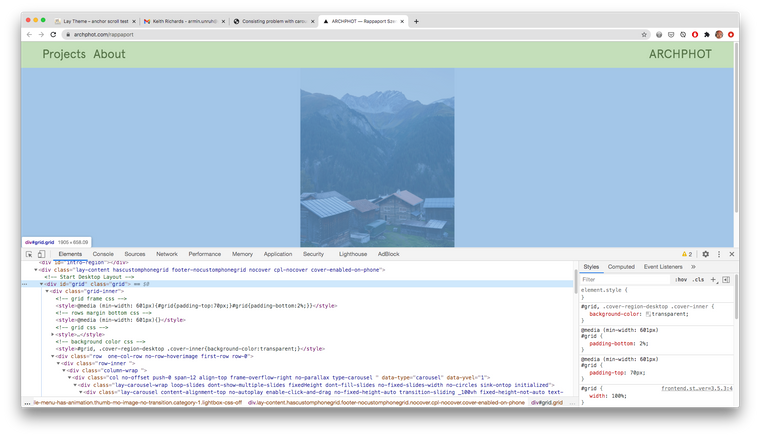Select div#grid.grid breadcrumb item
The width and height of the screenshot is (760, 437).
point(547,403)
